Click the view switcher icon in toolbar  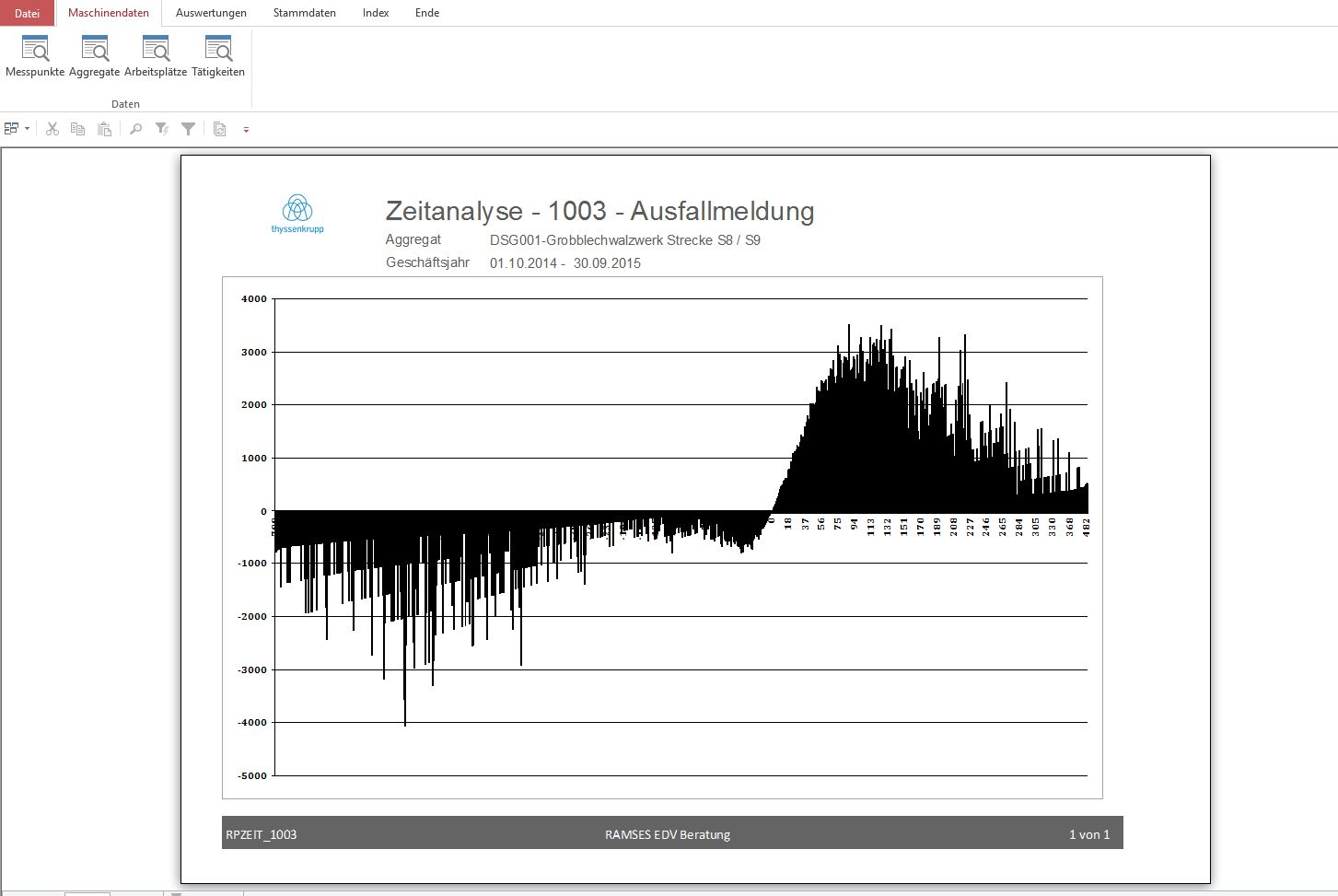tap(12, 129)
